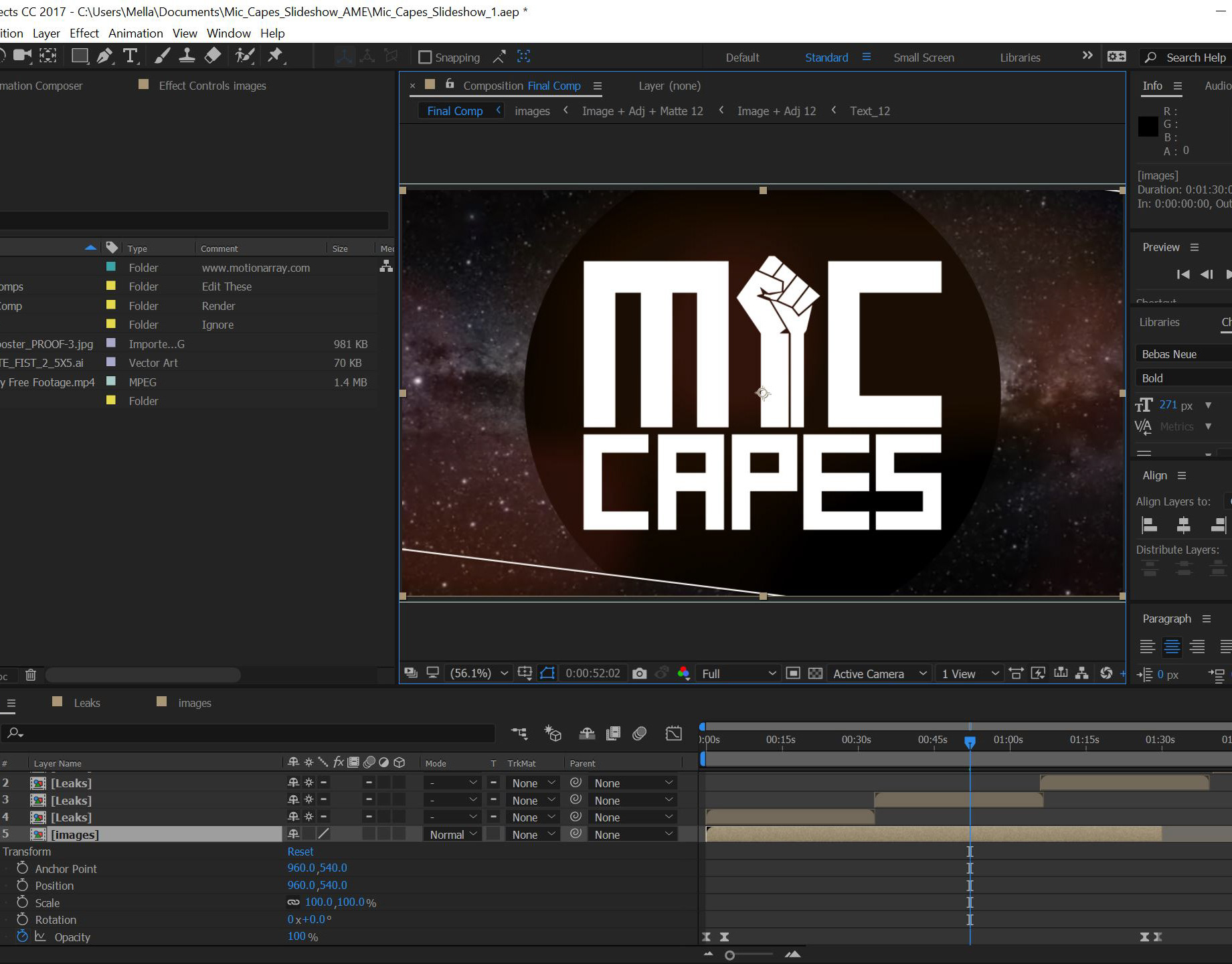Image resolution: width=1232 pixels, height=964 pixels.
Task: Switch to Effect Controls images tab
Action: (212, 86)
